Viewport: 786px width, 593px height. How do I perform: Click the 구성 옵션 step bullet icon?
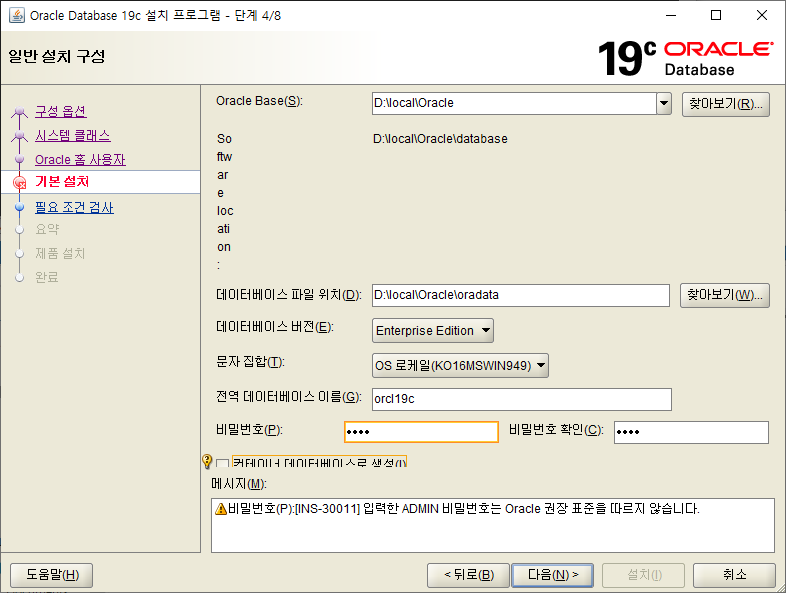20,111
